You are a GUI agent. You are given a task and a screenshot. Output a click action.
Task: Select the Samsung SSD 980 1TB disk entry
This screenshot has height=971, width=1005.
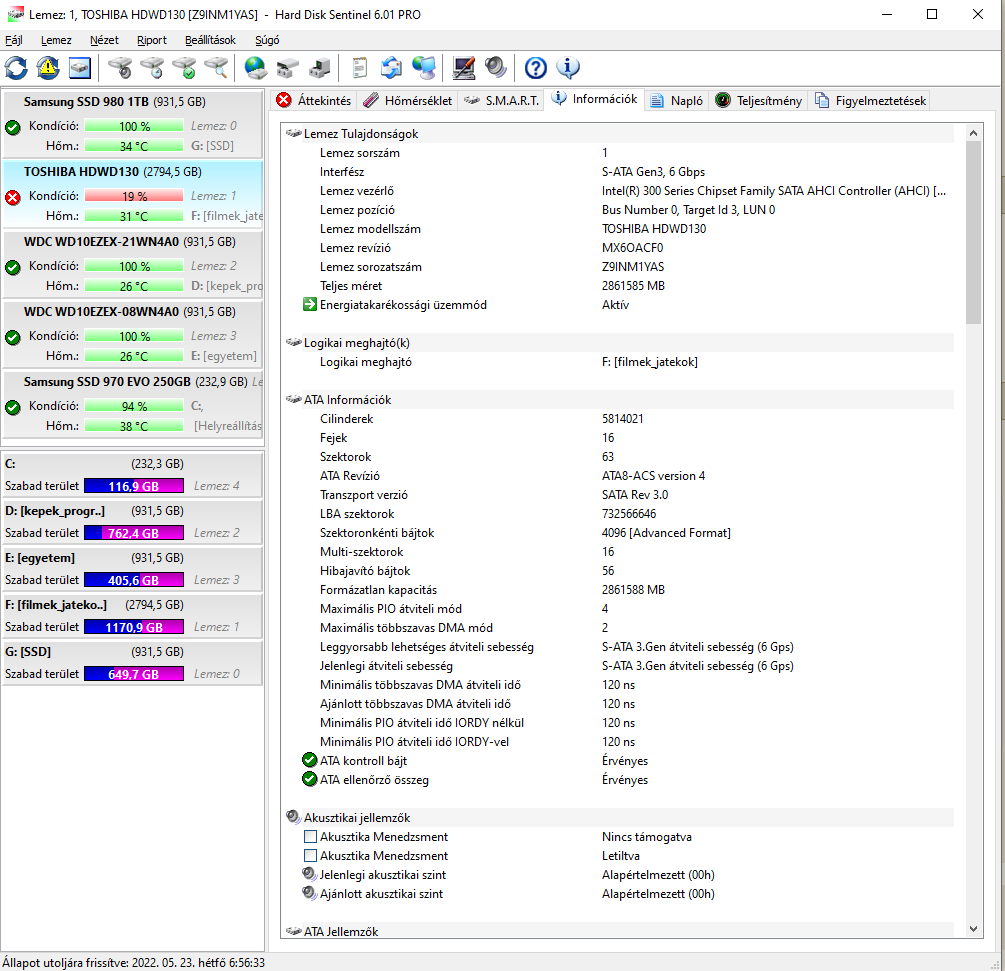coord(133,124)
